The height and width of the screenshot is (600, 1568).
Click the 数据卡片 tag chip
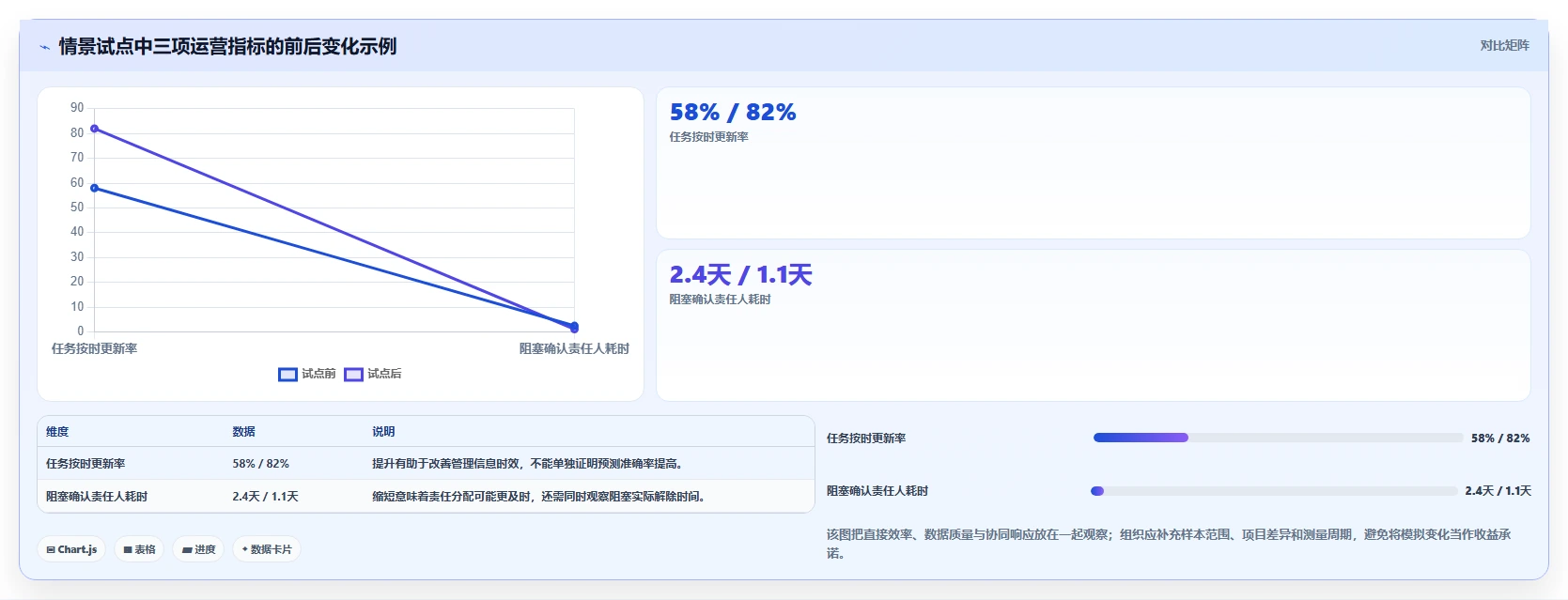click(x=267, y=549)
